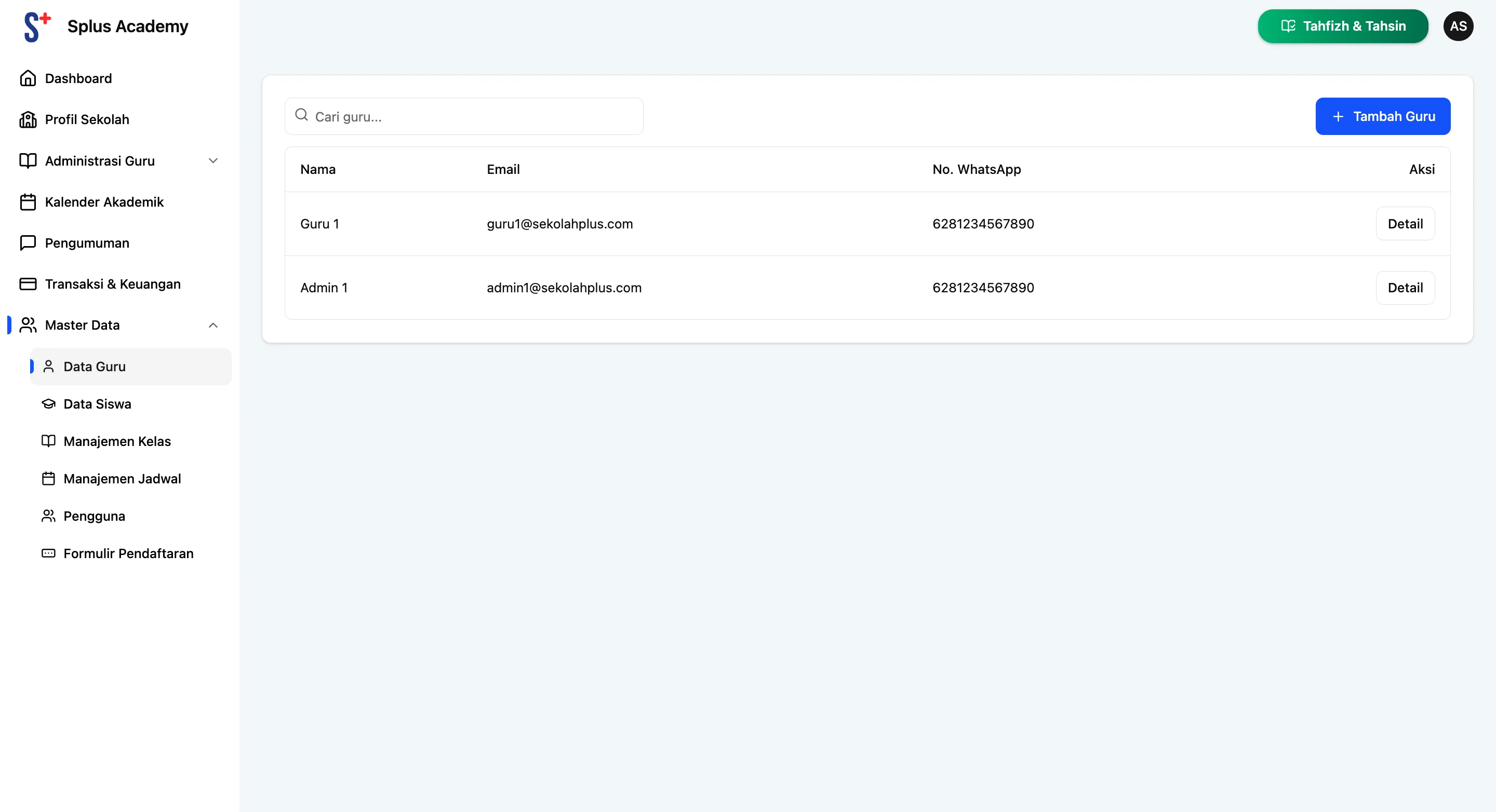Click the search magnifier icon
1496x812 pixels.
pos(301,115)
